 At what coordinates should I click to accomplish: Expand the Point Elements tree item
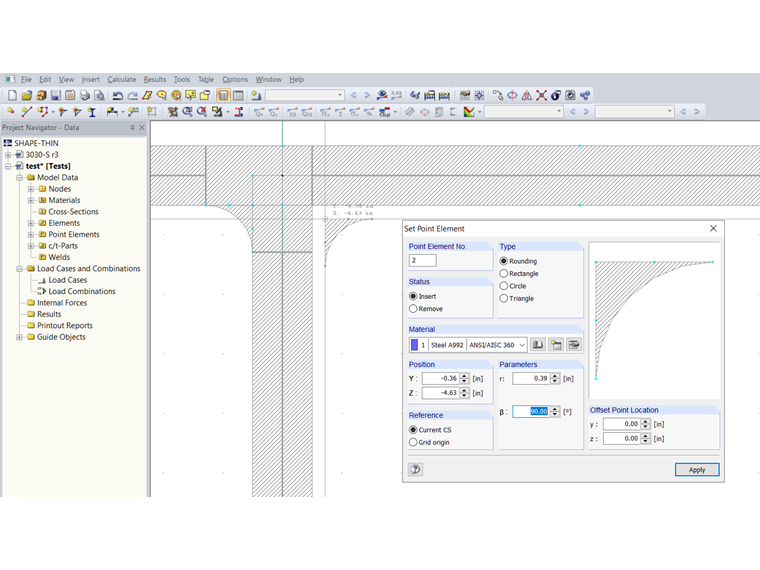point(31,235)
